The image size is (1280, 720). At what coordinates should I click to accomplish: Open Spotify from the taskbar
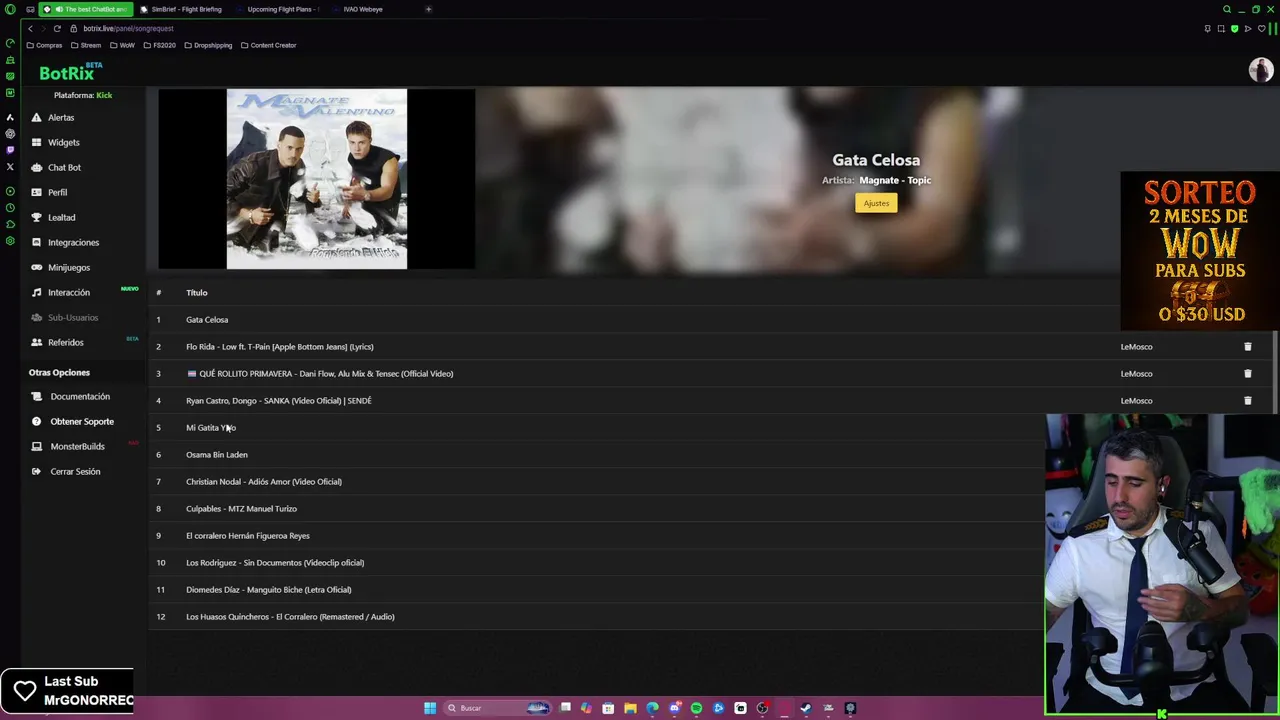pos(696,708)
